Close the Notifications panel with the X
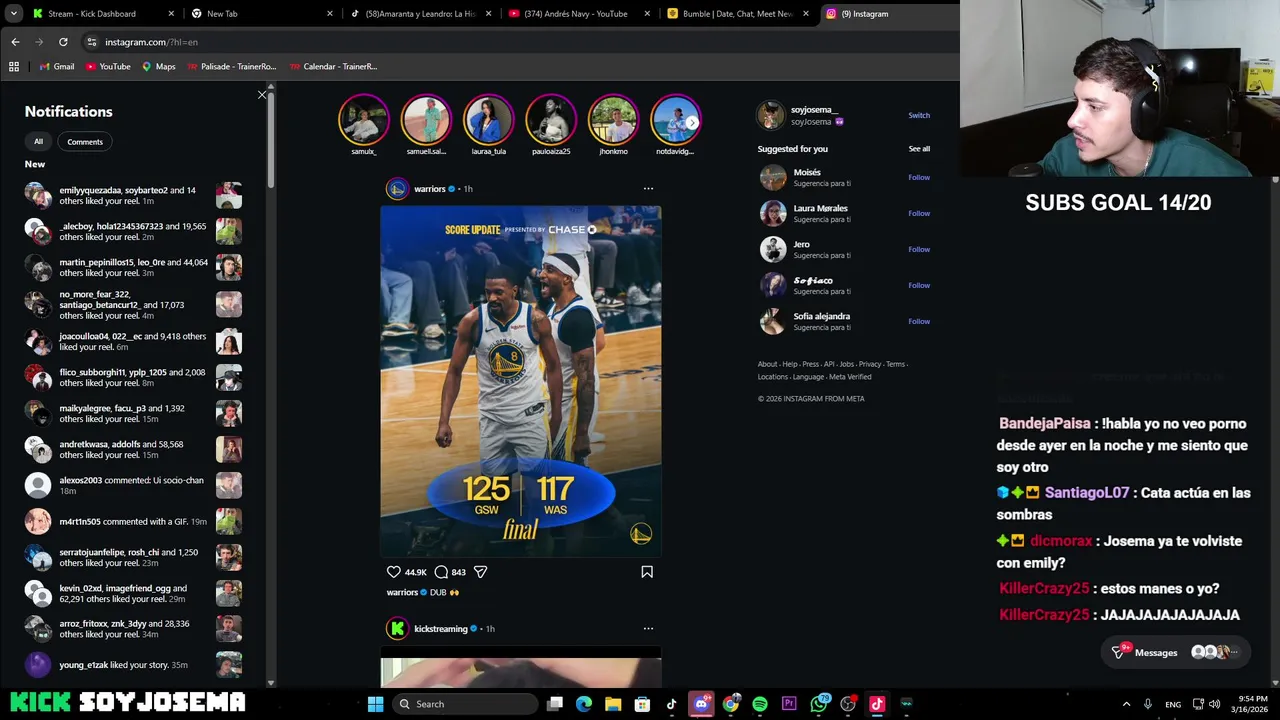The image size is (1280, 720). click(x=262, y=95)
